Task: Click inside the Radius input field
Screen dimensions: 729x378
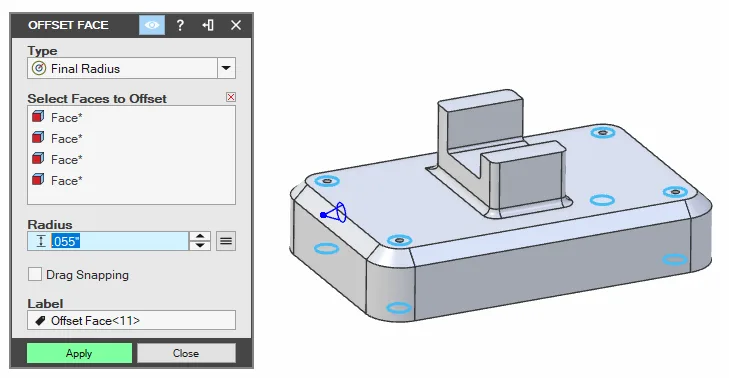Action: click(x=108, y=241)
